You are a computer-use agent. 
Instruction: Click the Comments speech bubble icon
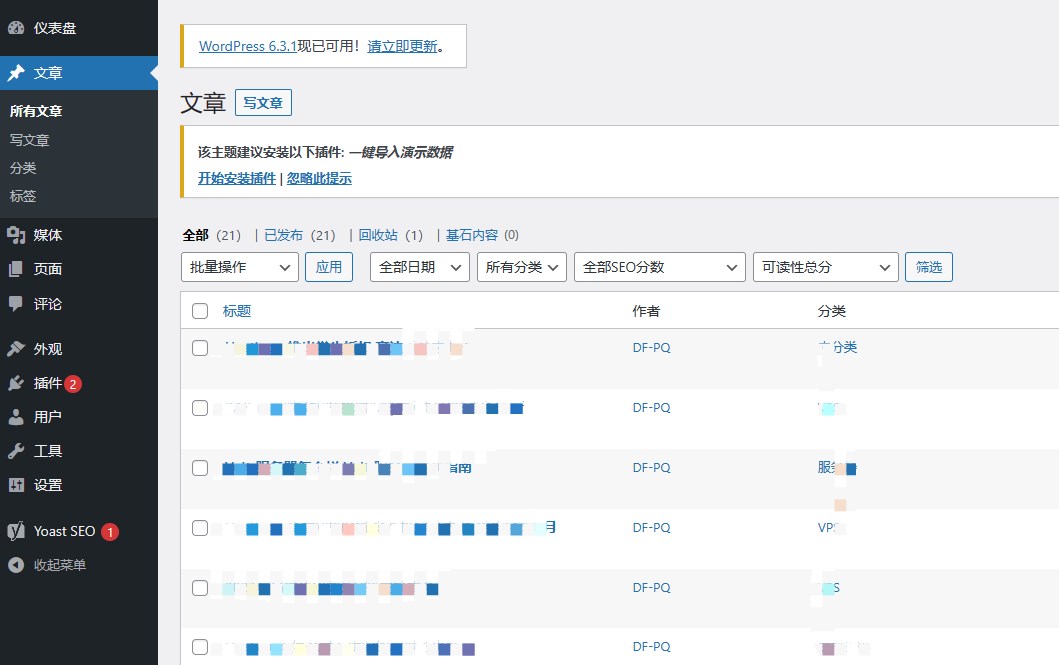tap(16, 304)
